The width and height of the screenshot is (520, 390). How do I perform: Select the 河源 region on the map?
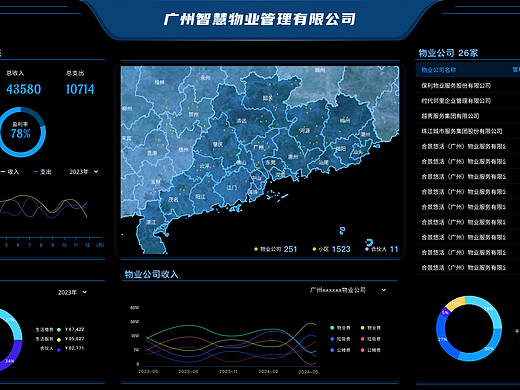pyautogui.click(x=304, y=130)
